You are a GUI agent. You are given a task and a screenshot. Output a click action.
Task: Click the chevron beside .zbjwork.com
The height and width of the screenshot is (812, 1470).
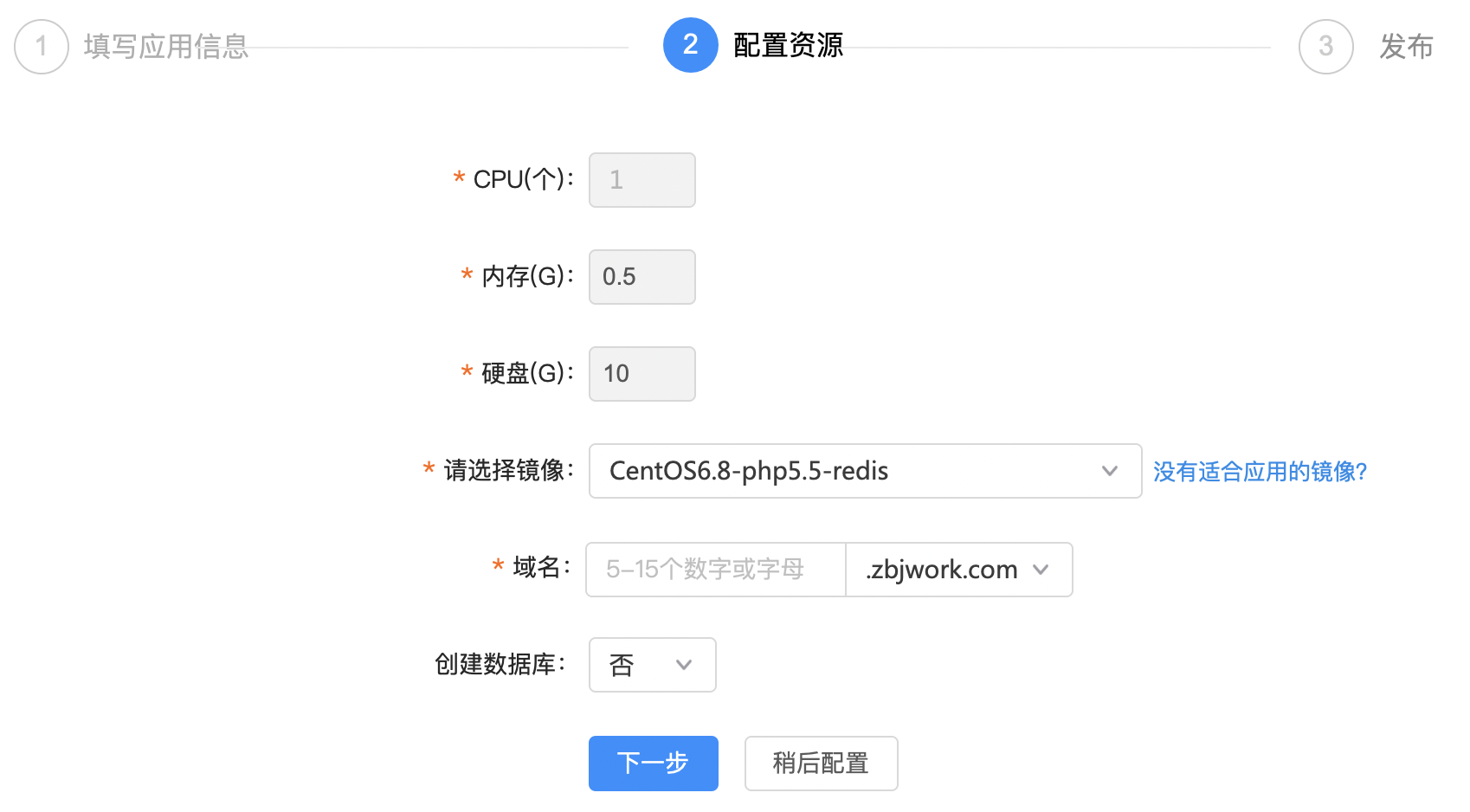pos(1041,570)
